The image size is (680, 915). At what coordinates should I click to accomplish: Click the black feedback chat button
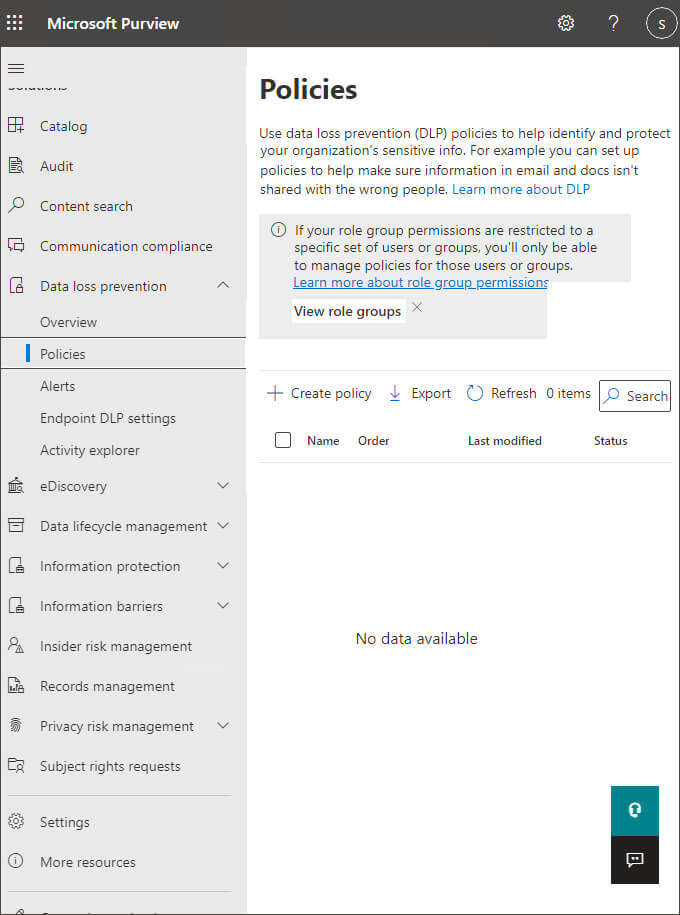[634, 860]
